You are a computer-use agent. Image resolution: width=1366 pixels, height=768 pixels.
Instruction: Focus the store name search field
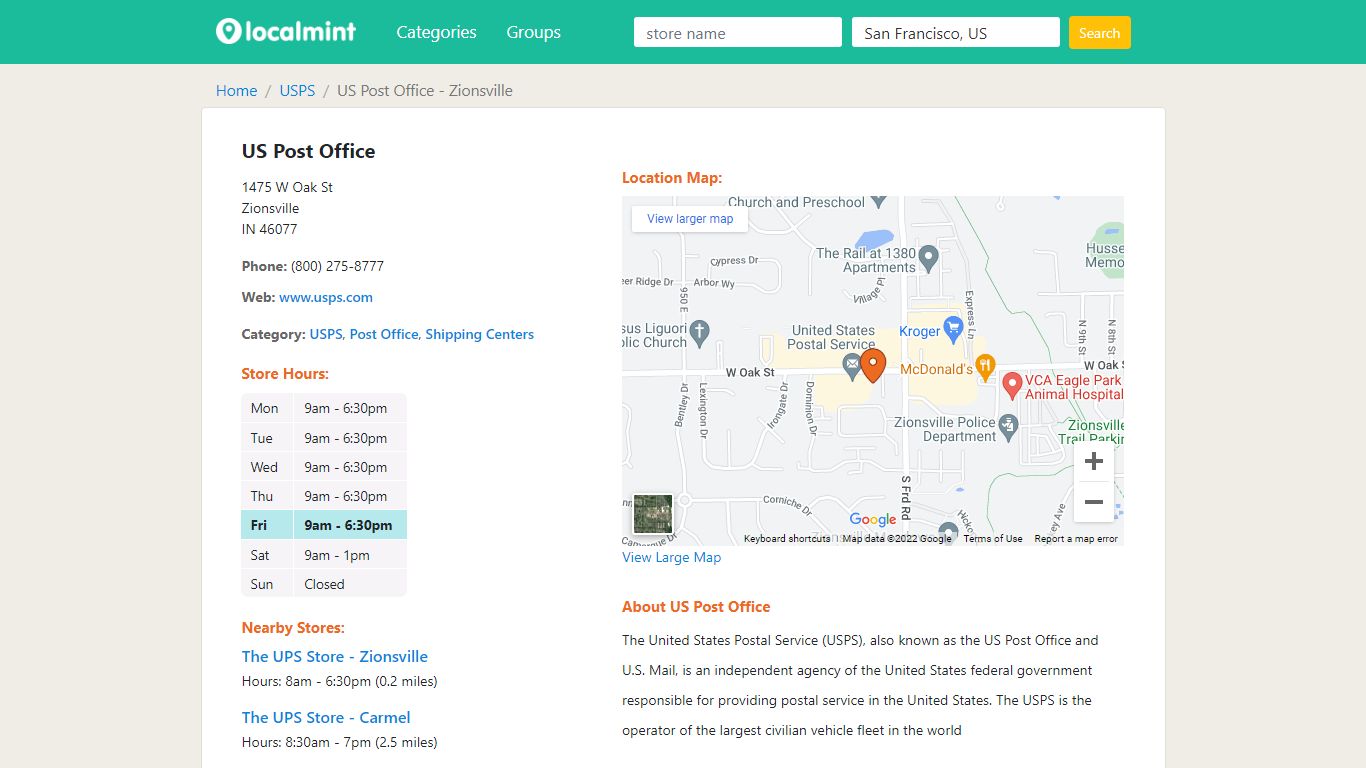[738, 32]
